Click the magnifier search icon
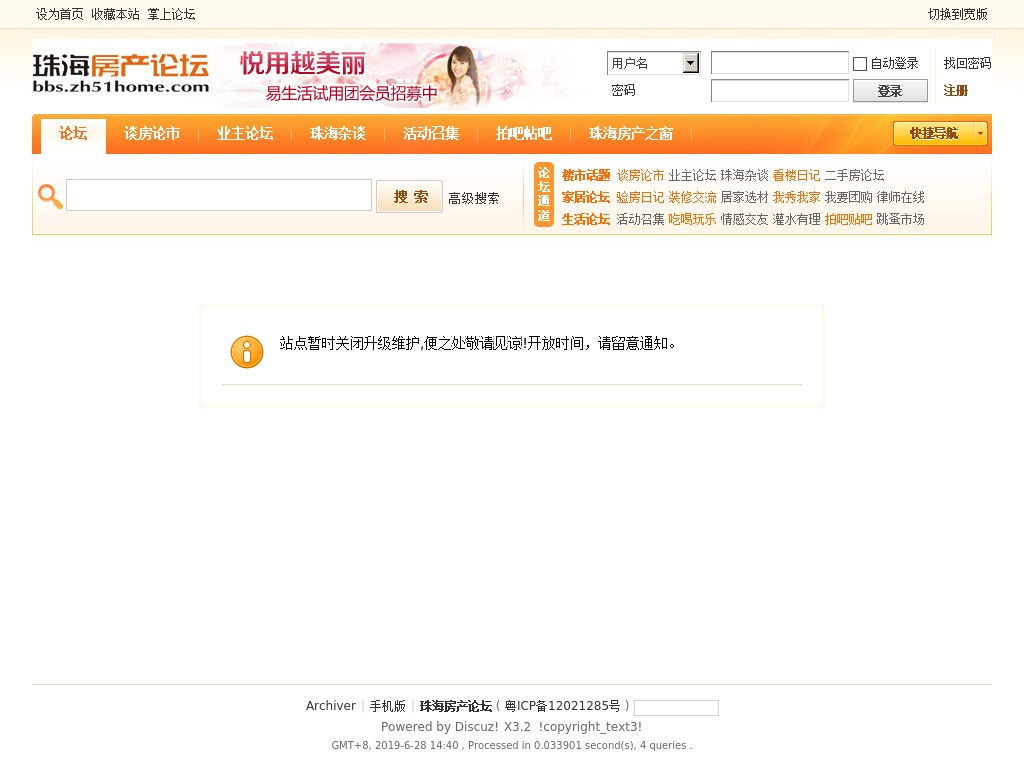Viewport: 1024px width, 775px height. pos(50,196)
